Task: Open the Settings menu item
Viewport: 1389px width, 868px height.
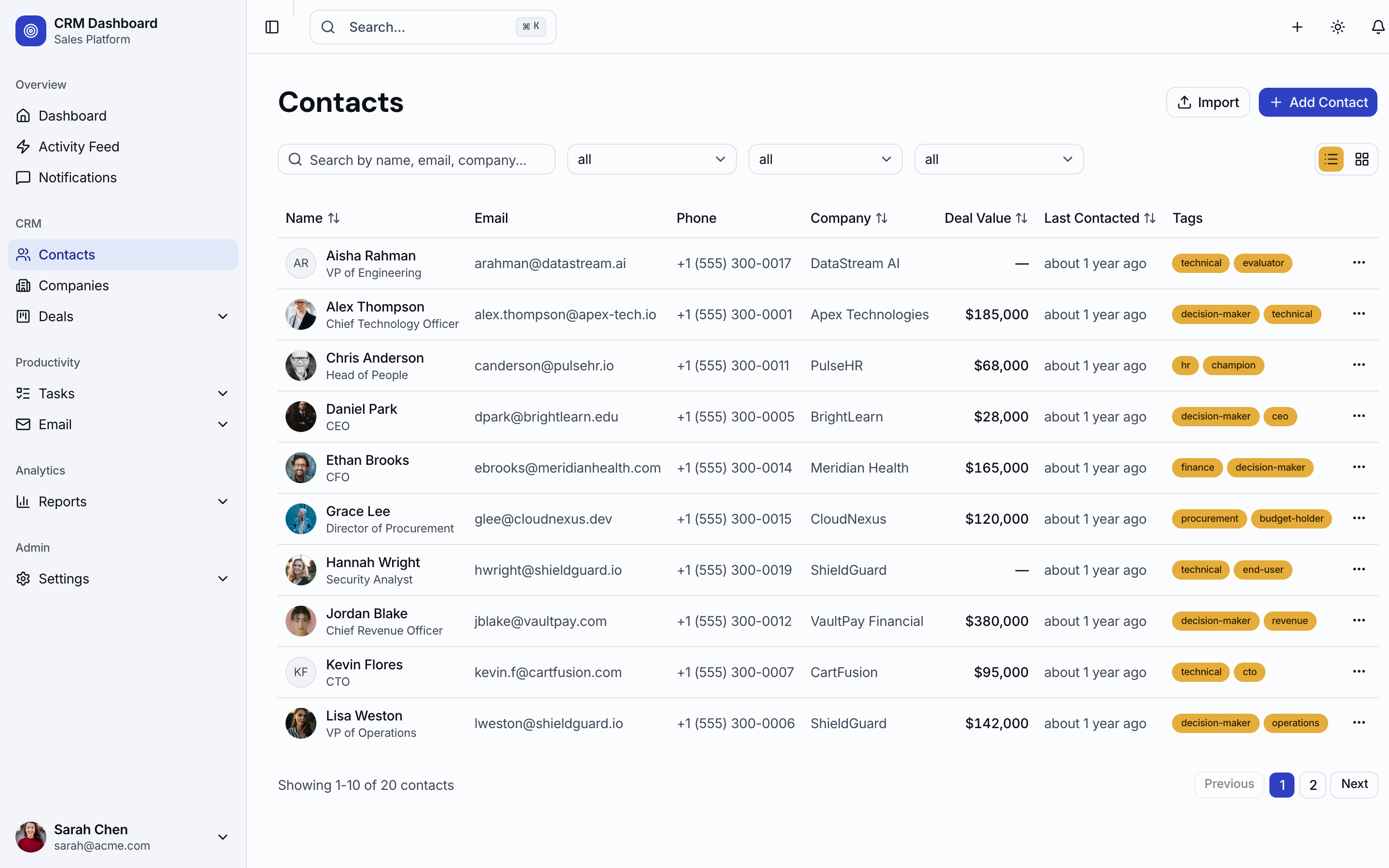Action: pos(63,579)
